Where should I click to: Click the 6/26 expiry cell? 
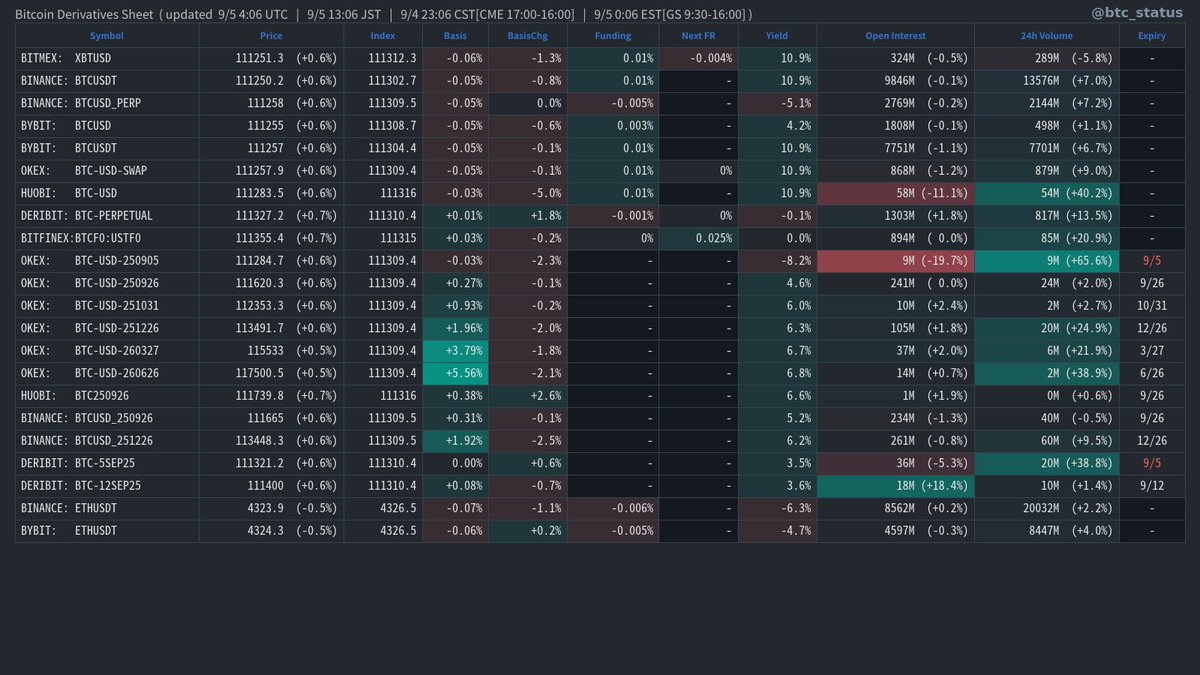point(1152,373)
